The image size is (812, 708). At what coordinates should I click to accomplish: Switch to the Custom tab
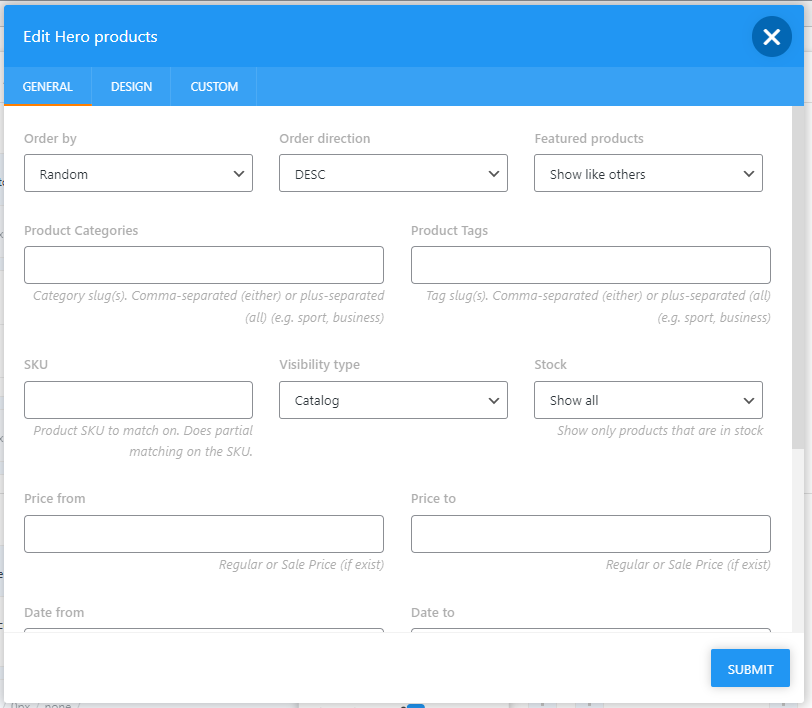(x=214, y=87)
